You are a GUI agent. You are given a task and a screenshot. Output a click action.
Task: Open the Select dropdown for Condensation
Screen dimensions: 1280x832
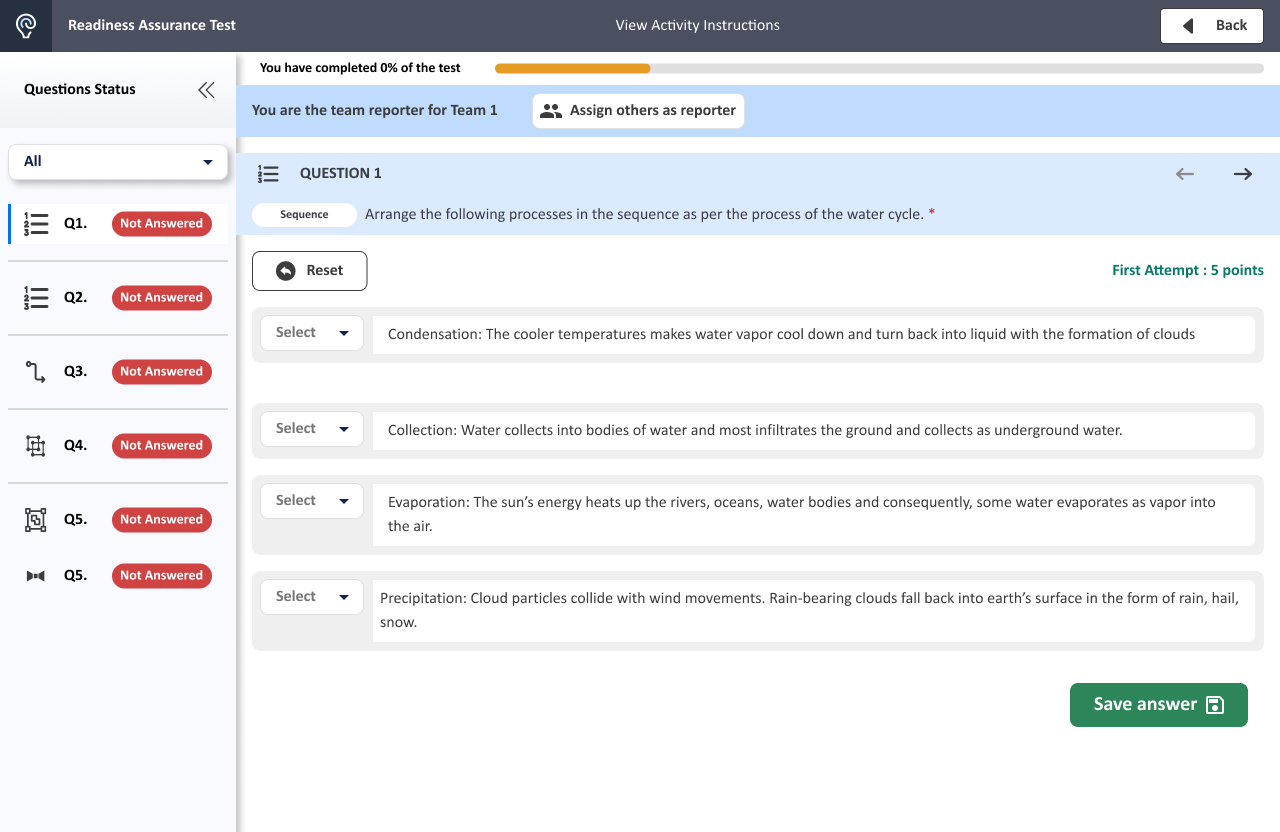(x=311, y=333)
